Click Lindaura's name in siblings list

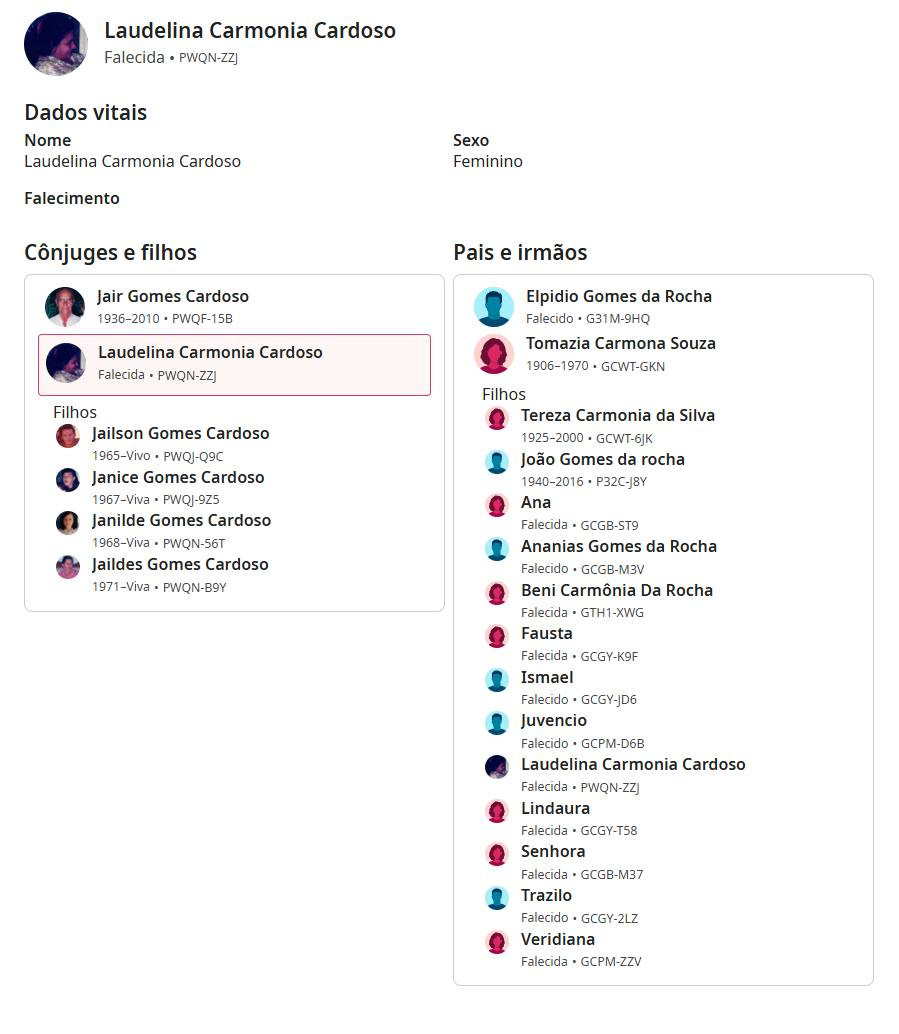555,808
